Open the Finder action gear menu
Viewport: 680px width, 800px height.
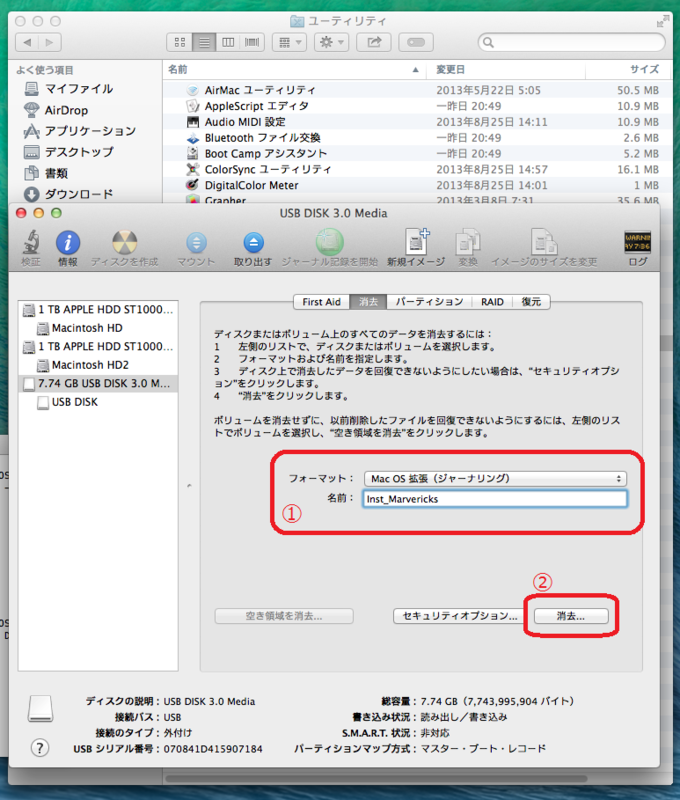pyautogui.click(x=332, y=42)
